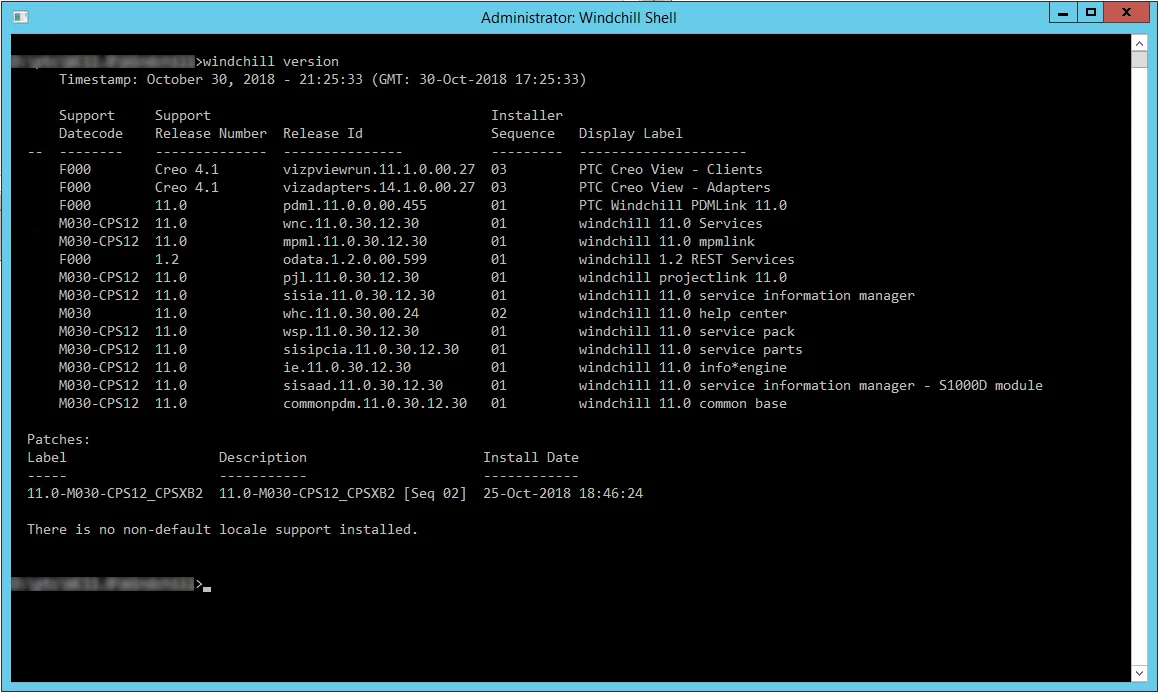
Task: Click 'There is no non-default locale' message
Action: (222, 530)
